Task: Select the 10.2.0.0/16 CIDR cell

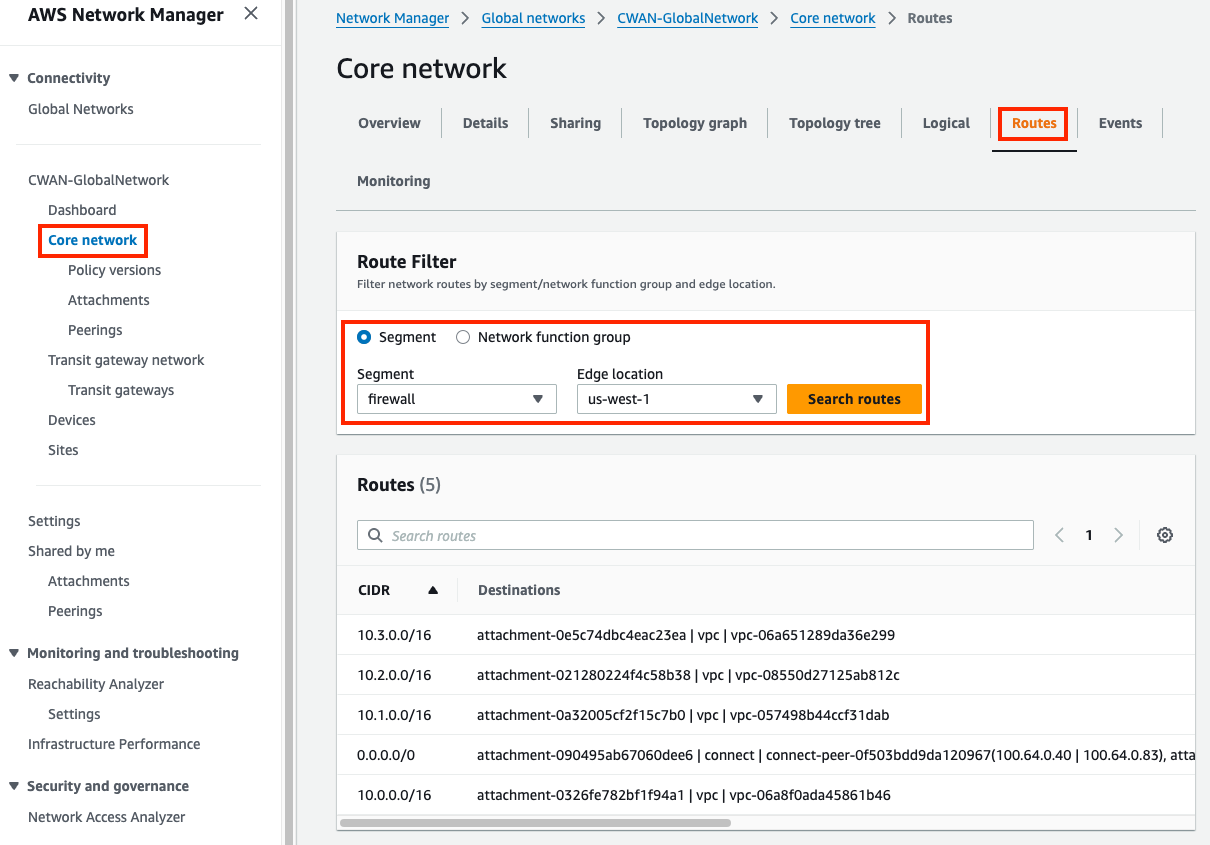Action: (394, 675)
